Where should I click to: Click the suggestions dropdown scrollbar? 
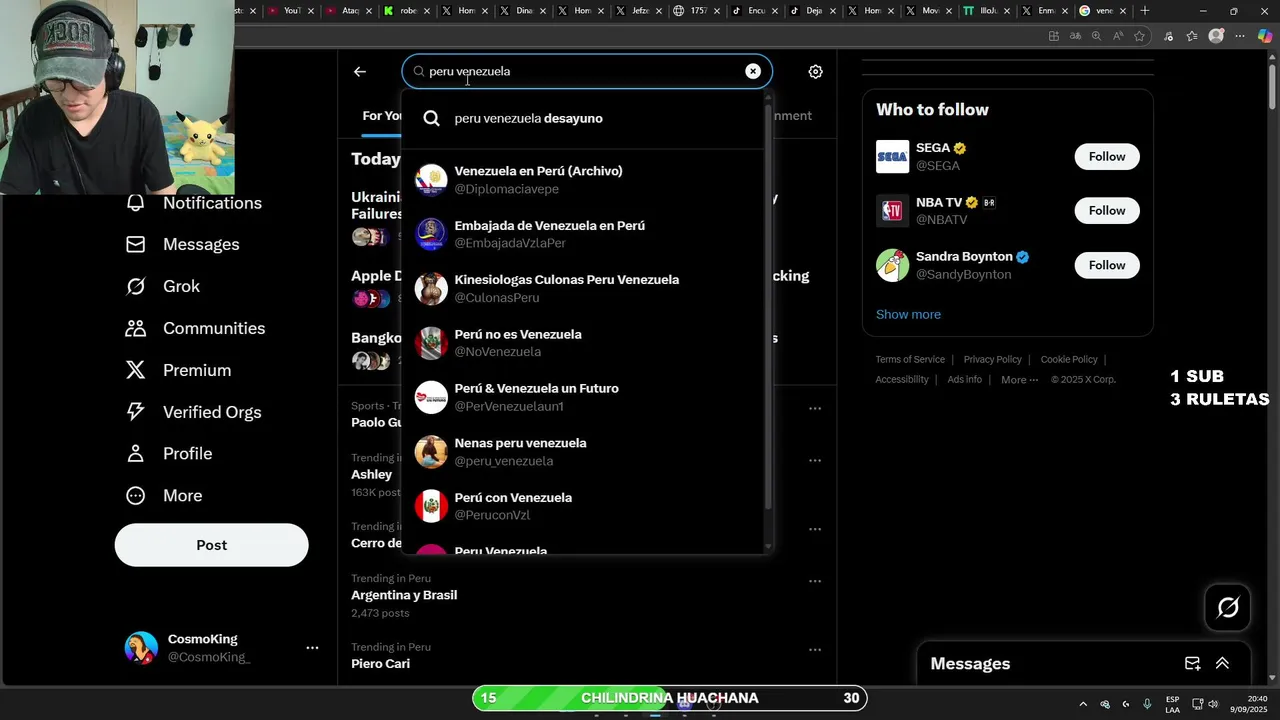pyautogui.click(x=768, y=305)
